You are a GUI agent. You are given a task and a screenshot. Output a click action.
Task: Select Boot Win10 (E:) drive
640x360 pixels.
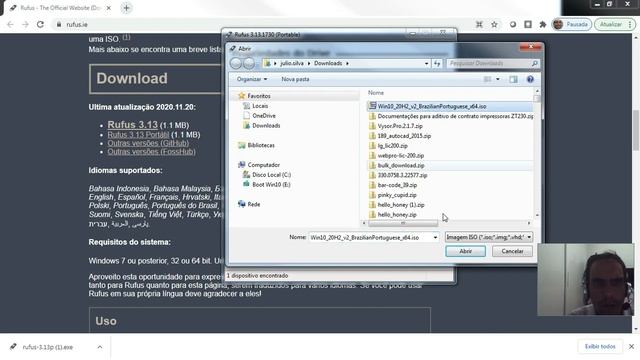point(271,184)
